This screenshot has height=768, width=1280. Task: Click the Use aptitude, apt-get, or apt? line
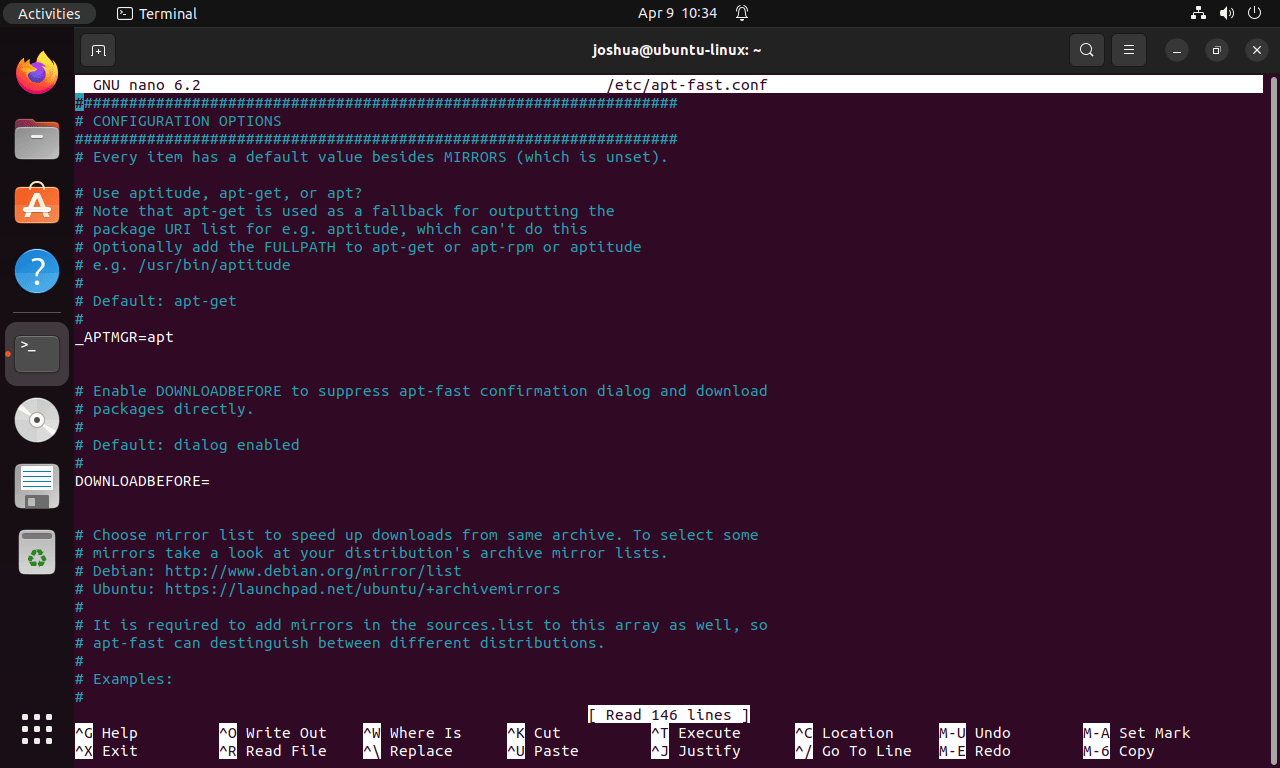219,193
